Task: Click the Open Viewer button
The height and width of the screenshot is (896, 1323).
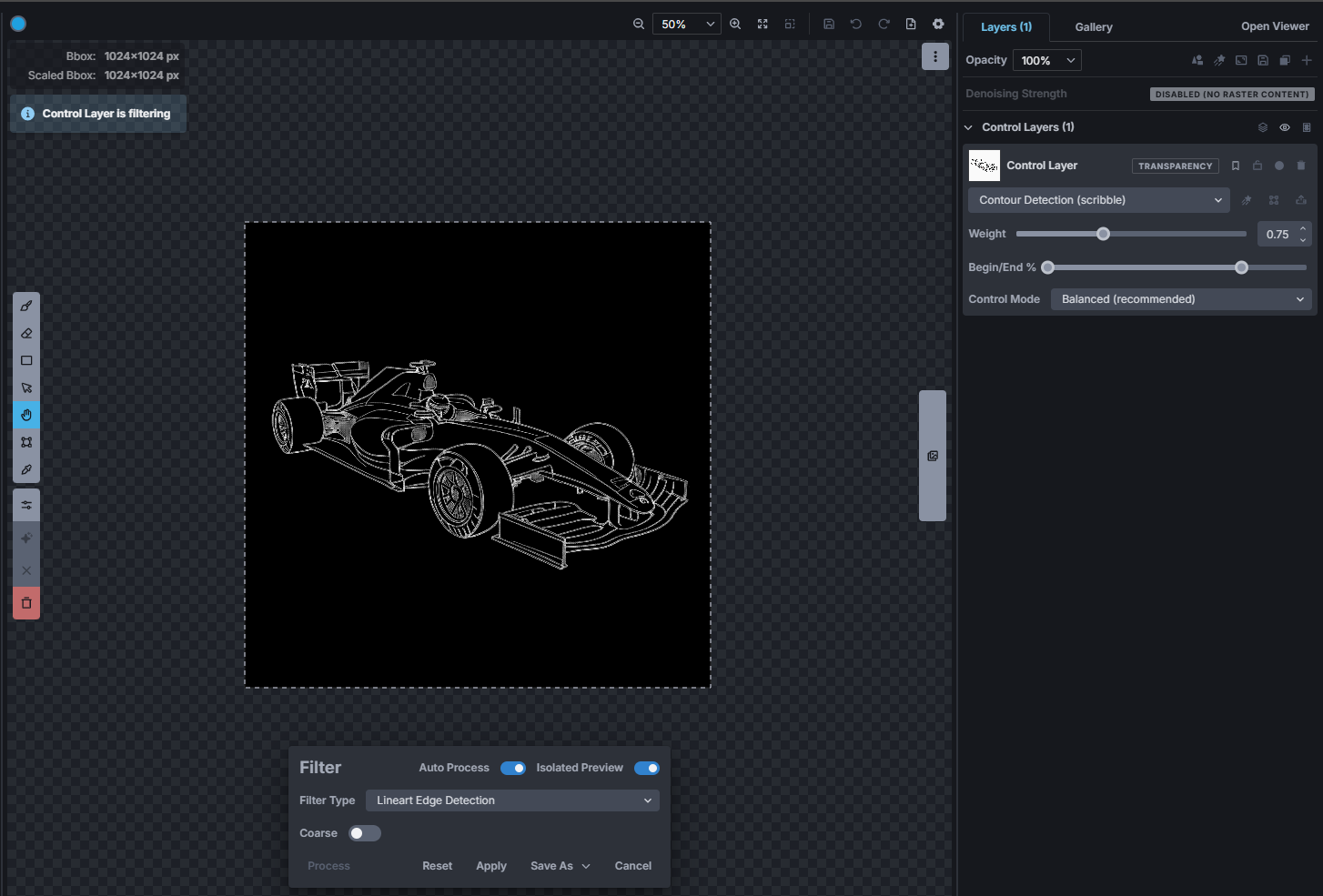Action: 1275,26
